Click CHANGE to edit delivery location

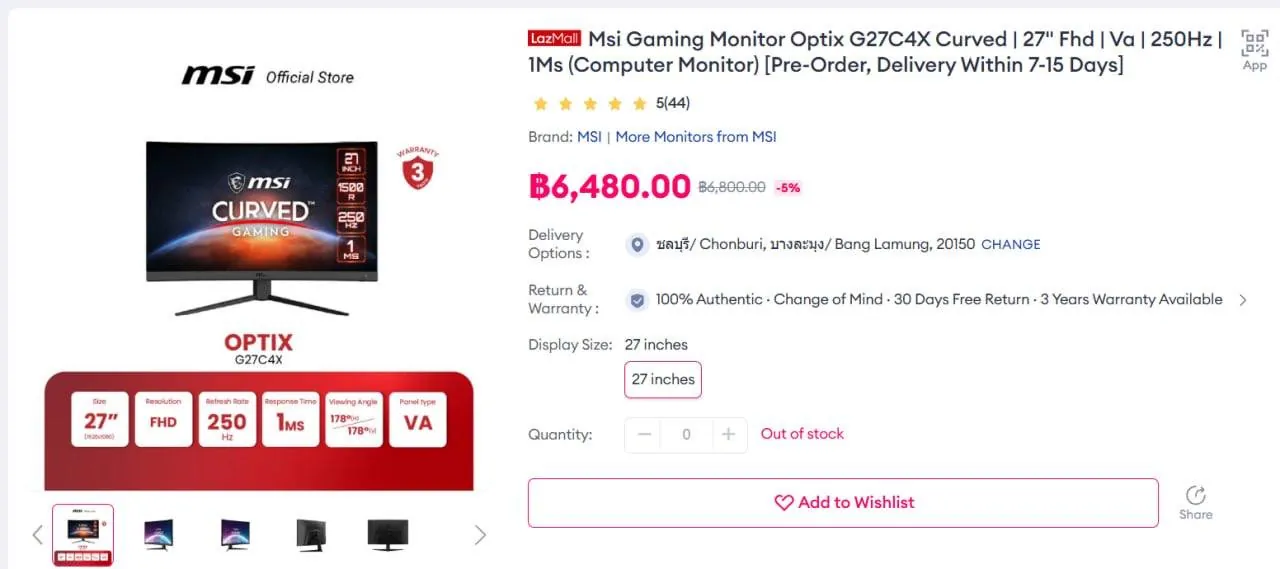(1011, 244)
